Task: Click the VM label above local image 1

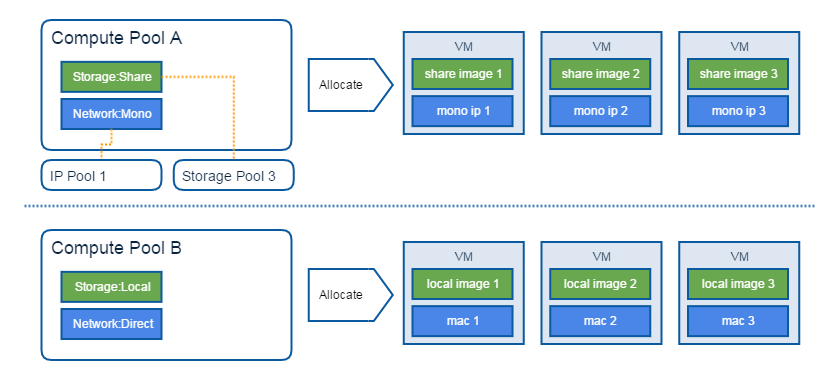Action: click(x=463, y=257)
